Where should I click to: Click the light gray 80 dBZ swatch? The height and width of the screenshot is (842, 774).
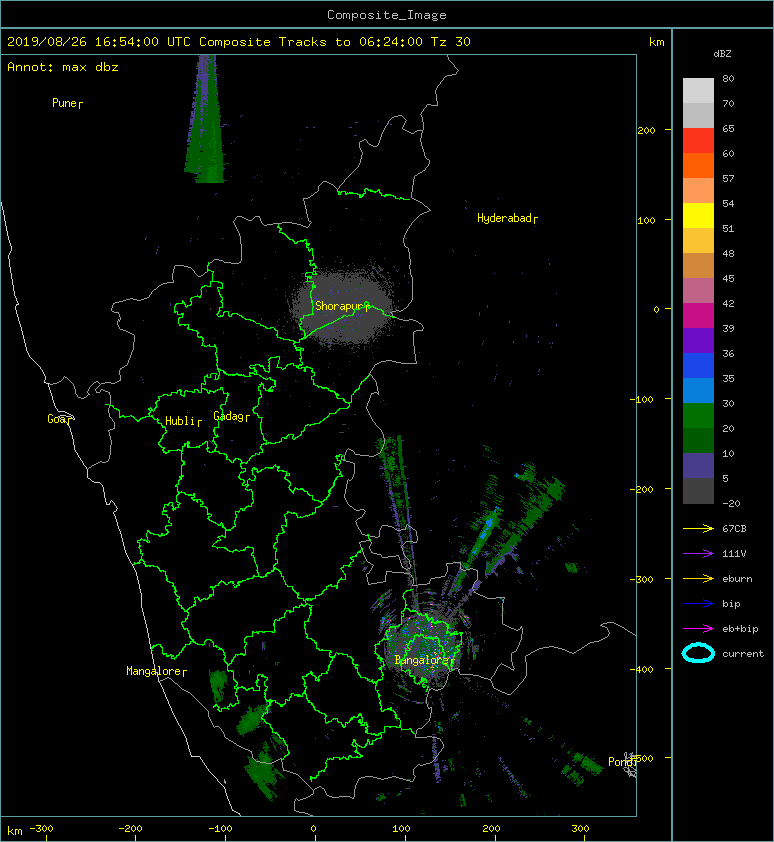tap(698, 91)
